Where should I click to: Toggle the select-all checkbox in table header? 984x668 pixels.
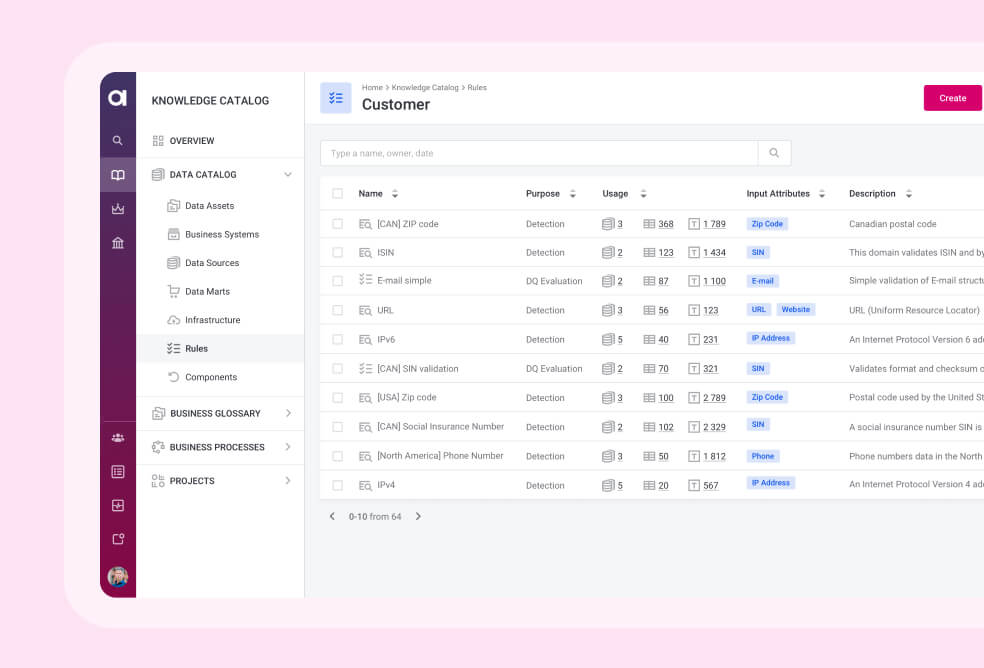(337, 194)
